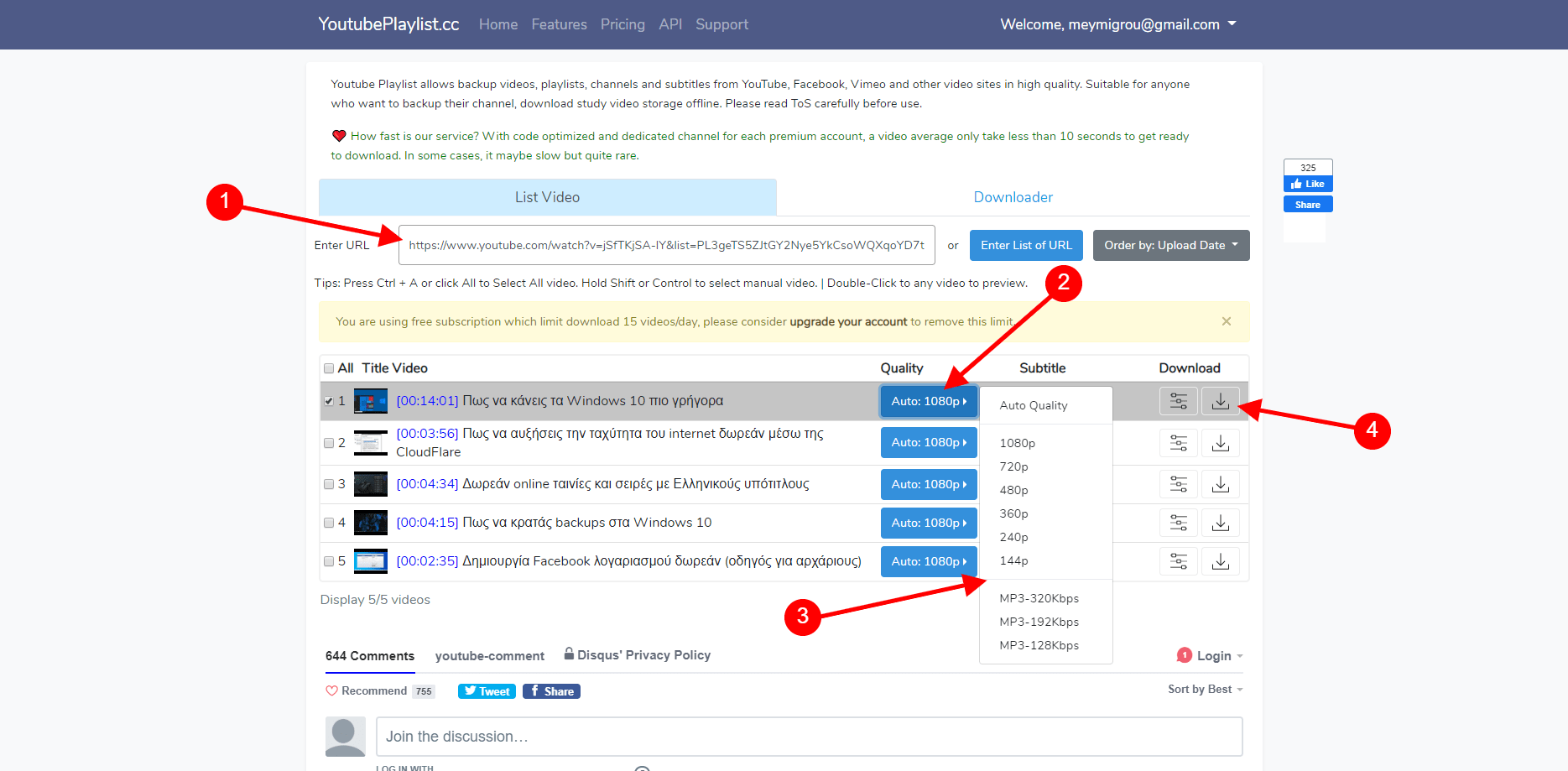Switch to the Downloader tab

tap(1013, 197)
